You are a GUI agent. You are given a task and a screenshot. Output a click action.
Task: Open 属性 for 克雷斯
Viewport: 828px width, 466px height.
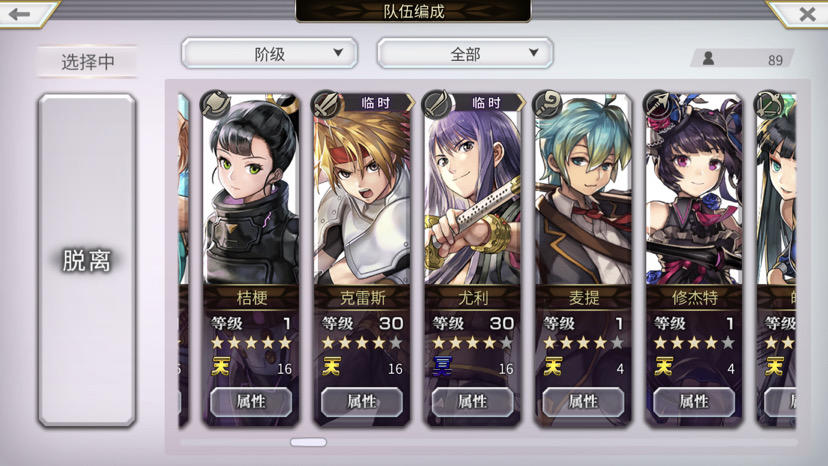pyautogui.click(x=362, y=402)
